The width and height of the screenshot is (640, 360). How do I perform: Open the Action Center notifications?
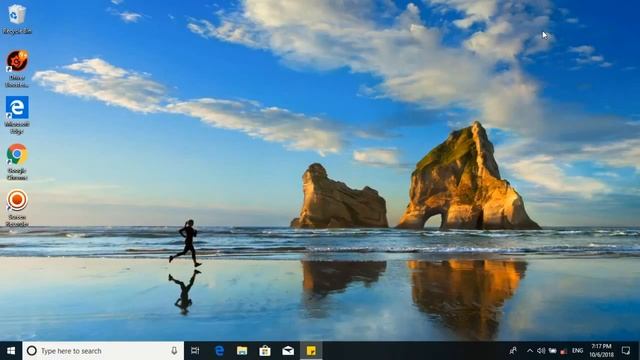626,351
